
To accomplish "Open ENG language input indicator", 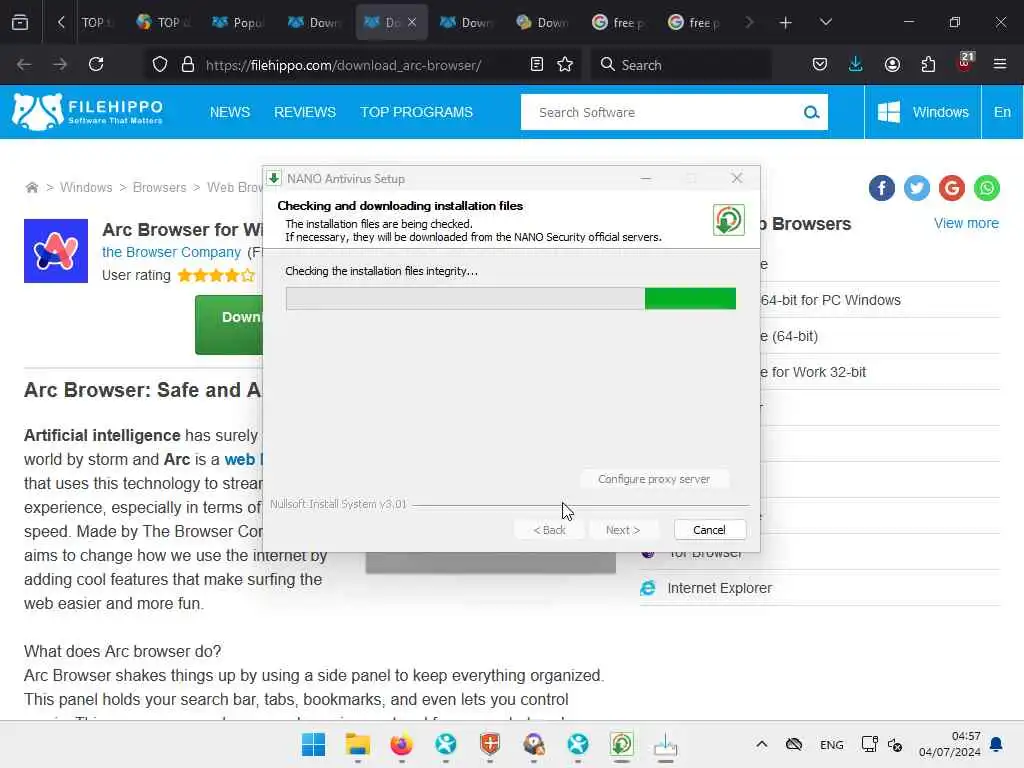I will coord(831,745).
